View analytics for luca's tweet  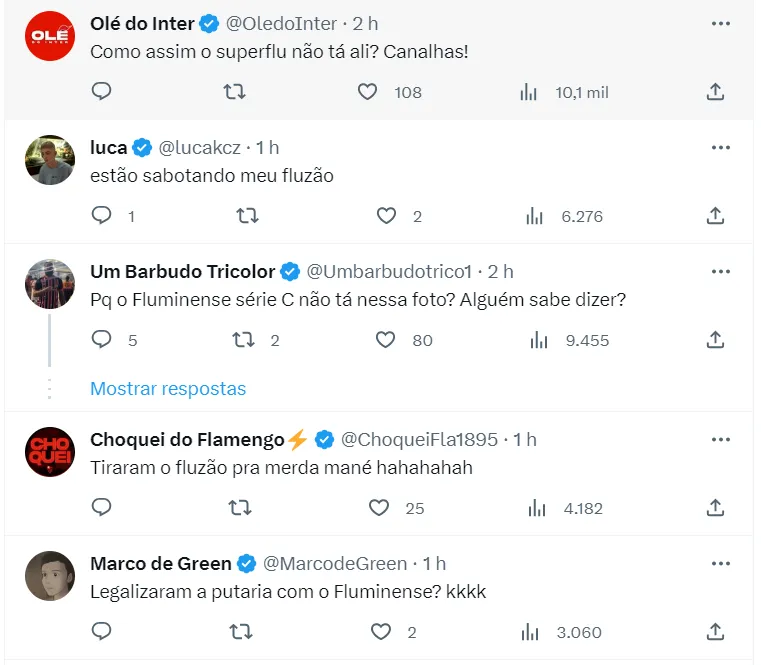535,216
